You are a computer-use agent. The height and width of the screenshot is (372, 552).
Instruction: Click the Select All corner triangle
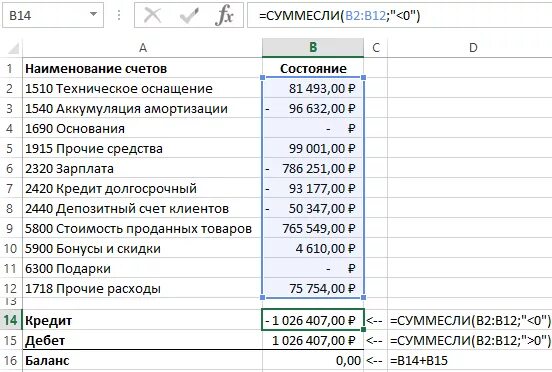click(x=13, y=48)
